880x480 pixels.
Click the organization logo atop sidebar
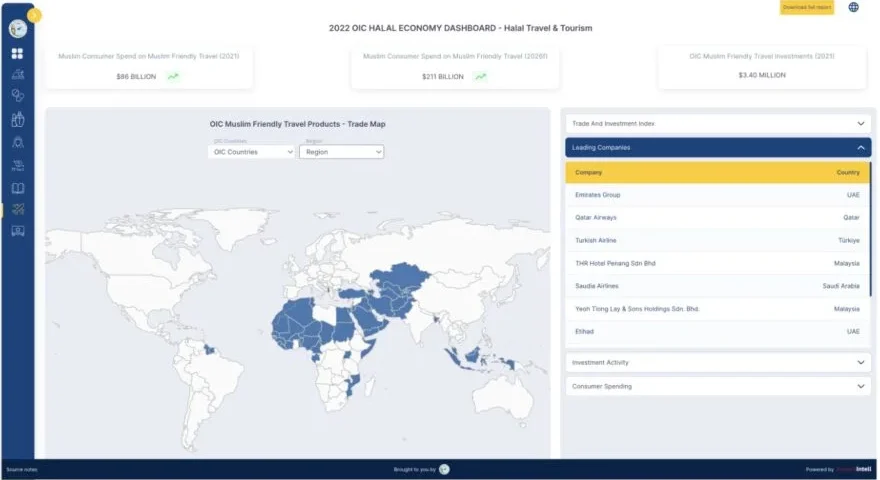[x=17, y=29]
